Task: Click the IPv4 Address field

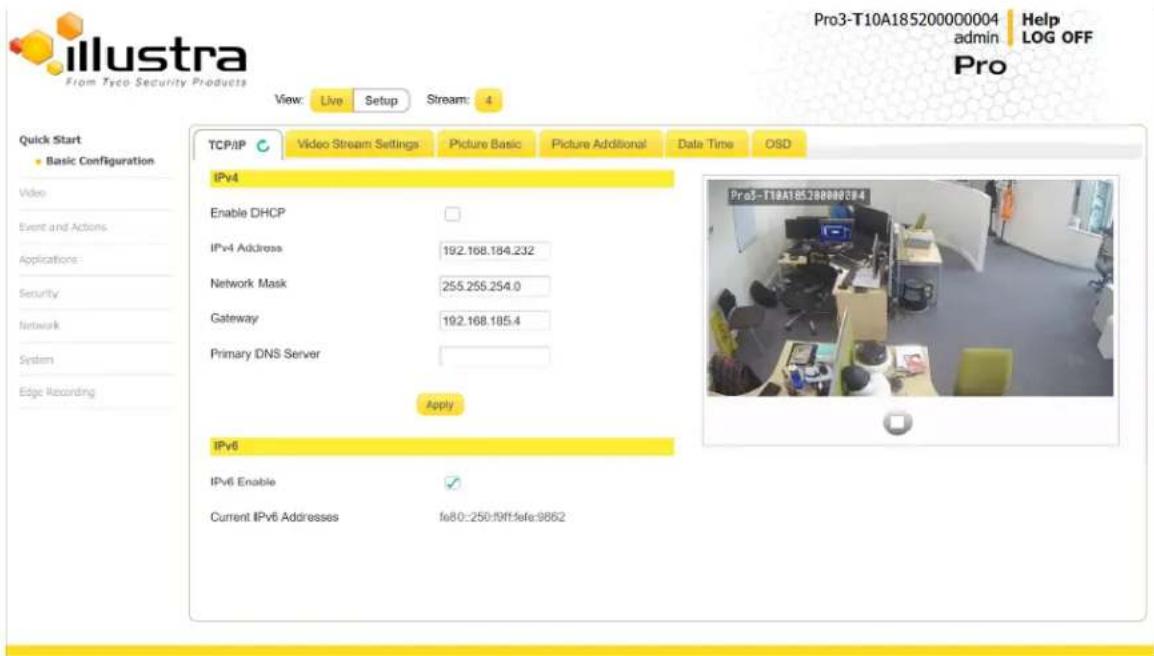Action: tap(494, 250)
